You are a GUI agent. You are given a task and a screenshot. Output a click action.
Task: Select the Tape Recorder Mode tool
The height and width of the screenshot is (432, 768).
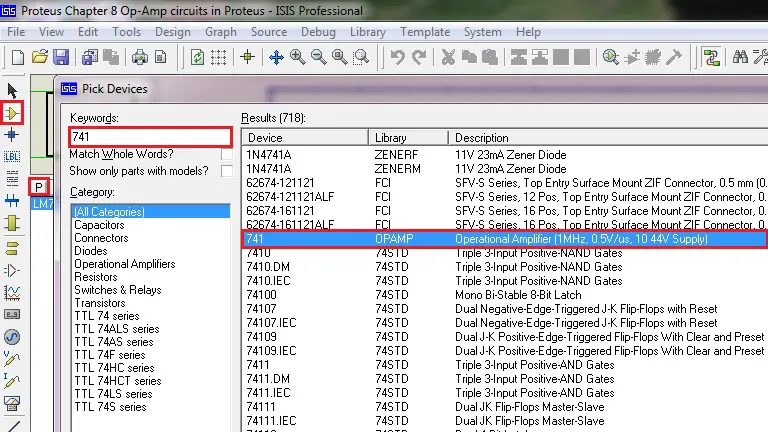[12, 314]
